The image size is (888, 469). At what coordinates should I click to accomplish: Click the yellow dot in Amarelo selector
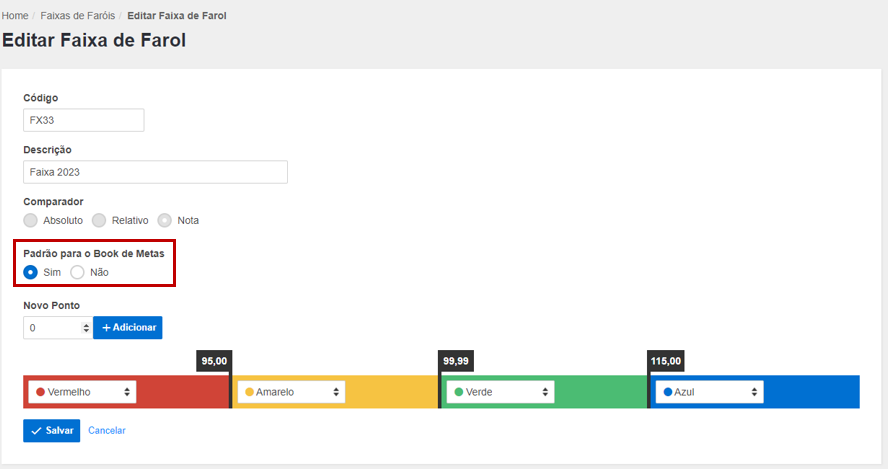click(x=249, y=392)
